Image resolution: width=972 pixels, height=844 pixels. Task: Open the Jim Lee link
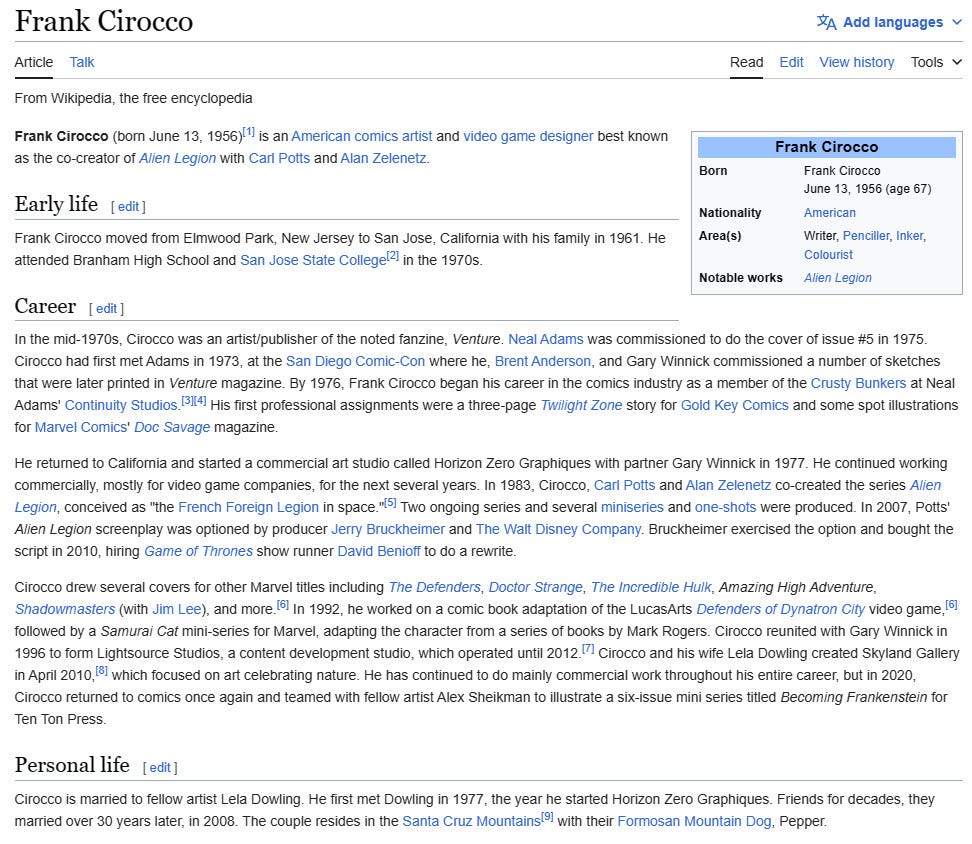point(177,609)
